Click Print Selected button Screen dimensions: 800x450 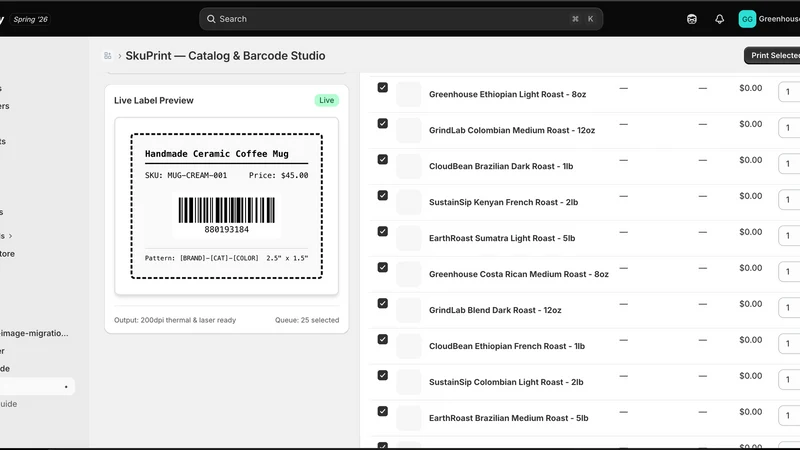tap(774, 55)
